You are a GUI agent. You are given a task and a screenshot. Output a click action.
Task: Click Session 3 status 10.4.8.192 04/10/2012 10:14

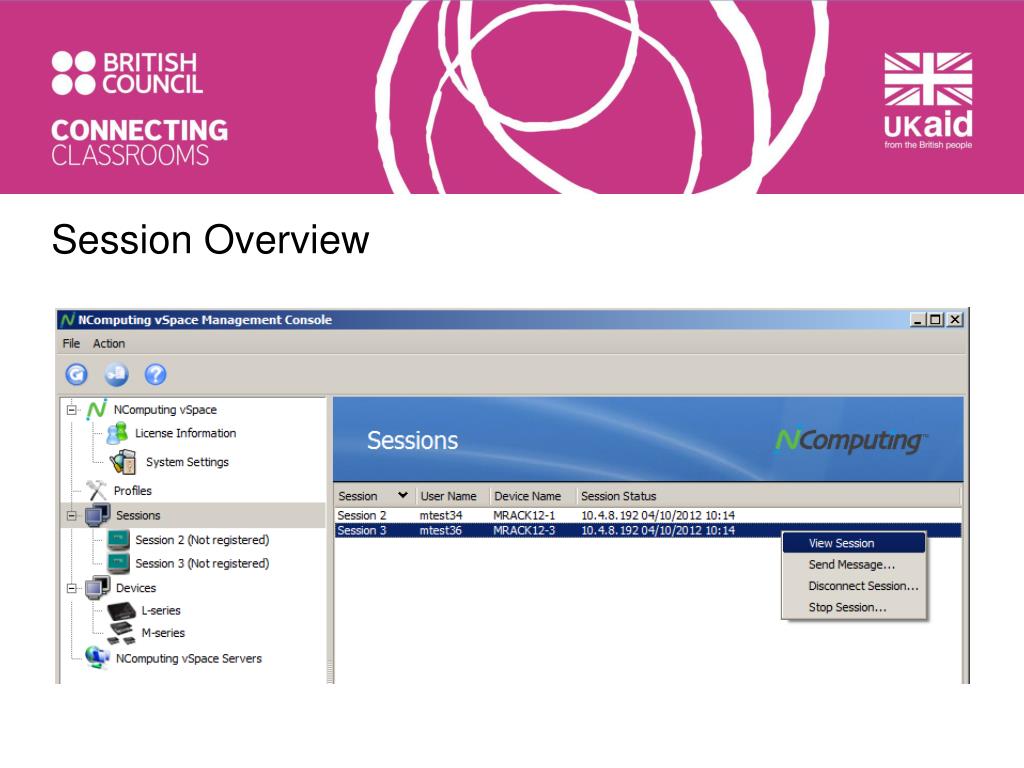658,530
